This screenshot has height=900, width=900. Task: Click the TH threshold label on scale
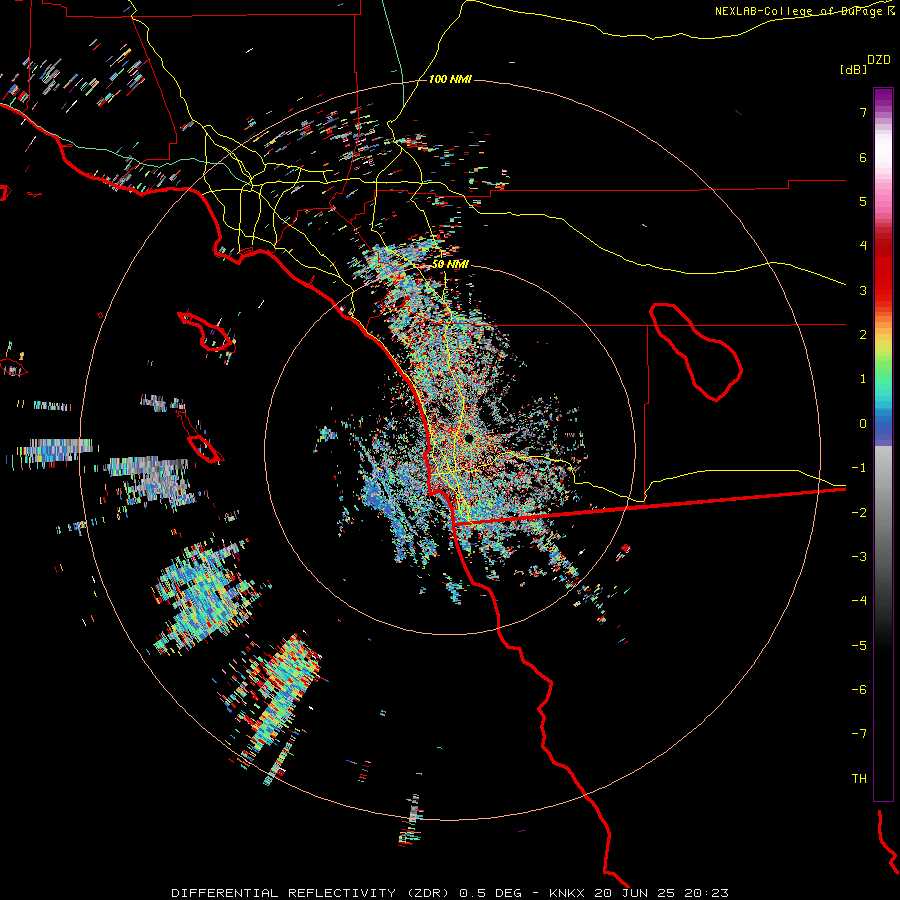pos(859,779)
